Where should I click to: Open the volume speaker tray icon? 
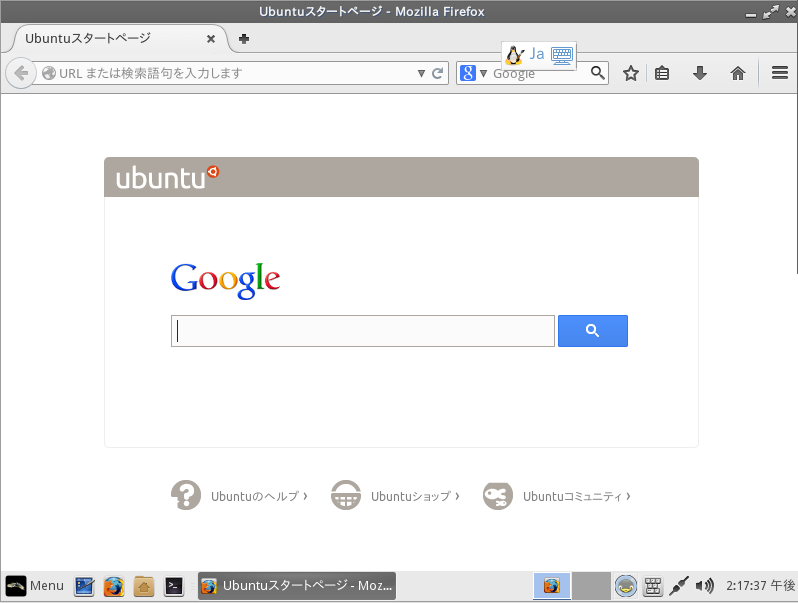point(705,586)
